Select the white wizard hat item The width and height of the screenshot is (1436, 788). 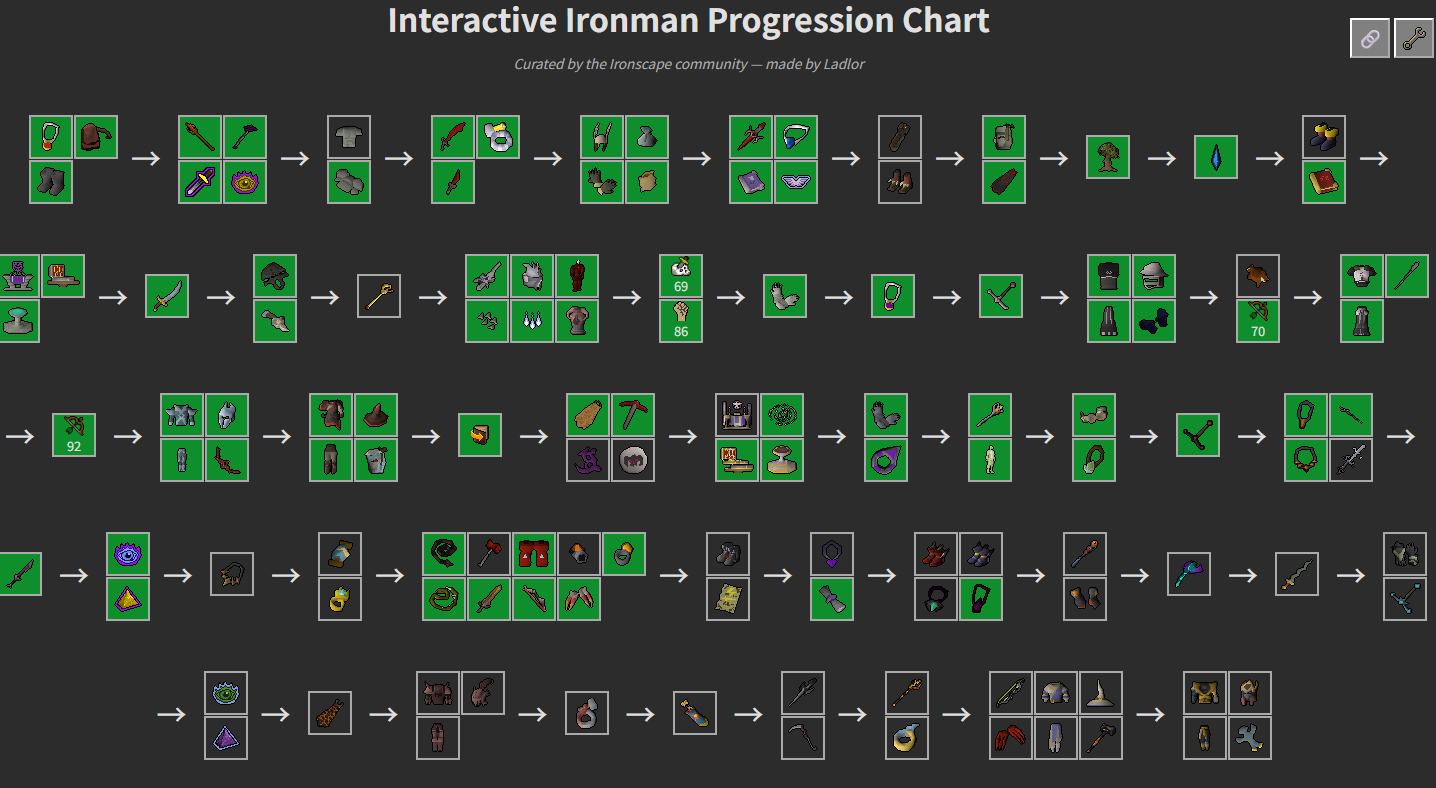(1101, 693)
